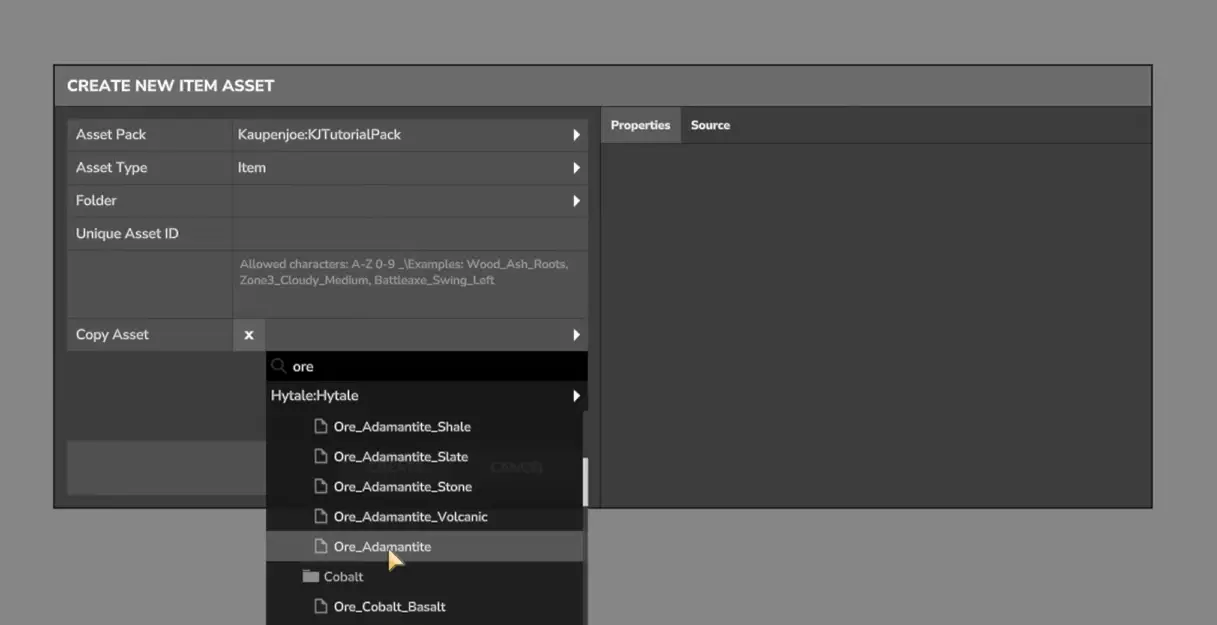Click the Cobalt folder icon
This screenshot has width=1217, height=625.
[311, 577]
